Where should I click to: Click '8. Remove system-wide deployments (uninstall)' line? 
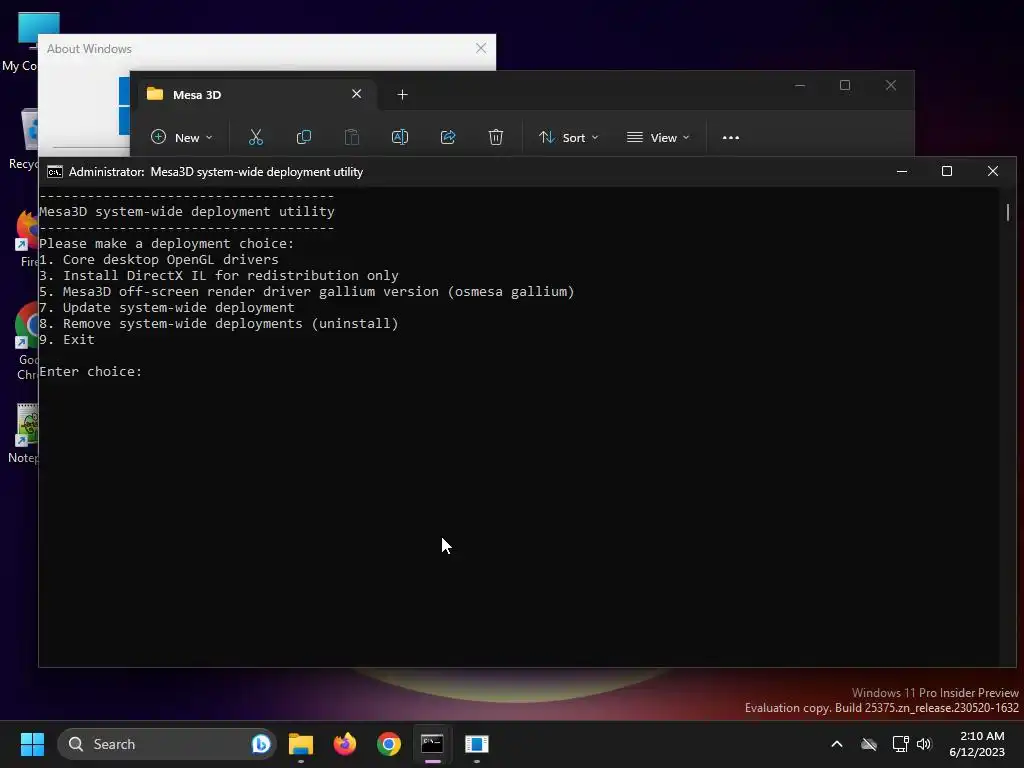[219, 324]
